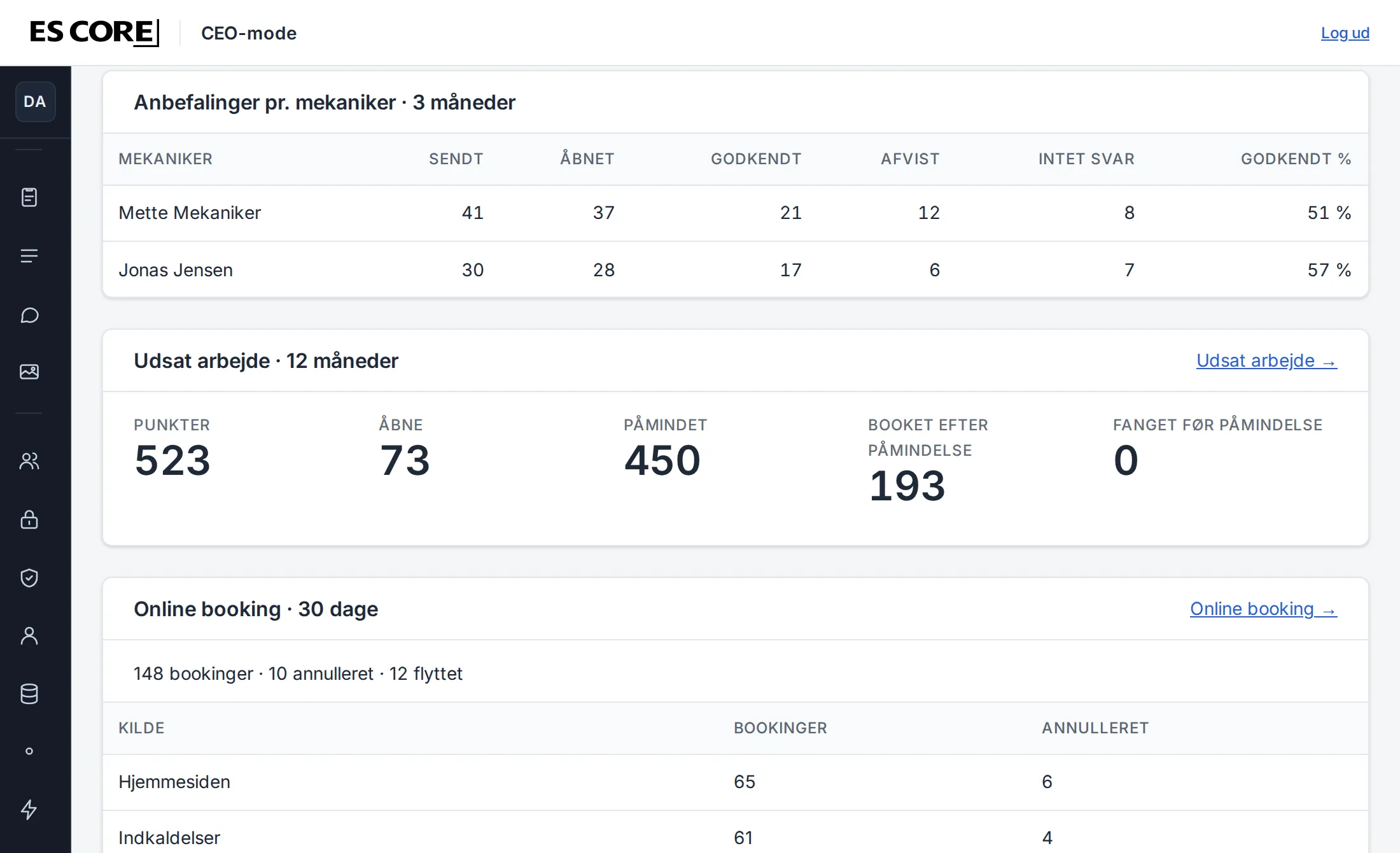Click the FANGET FØR PÅMINDELSE value 0
The height and width of the screenshot is (853, 1400).
point(1126,460)
